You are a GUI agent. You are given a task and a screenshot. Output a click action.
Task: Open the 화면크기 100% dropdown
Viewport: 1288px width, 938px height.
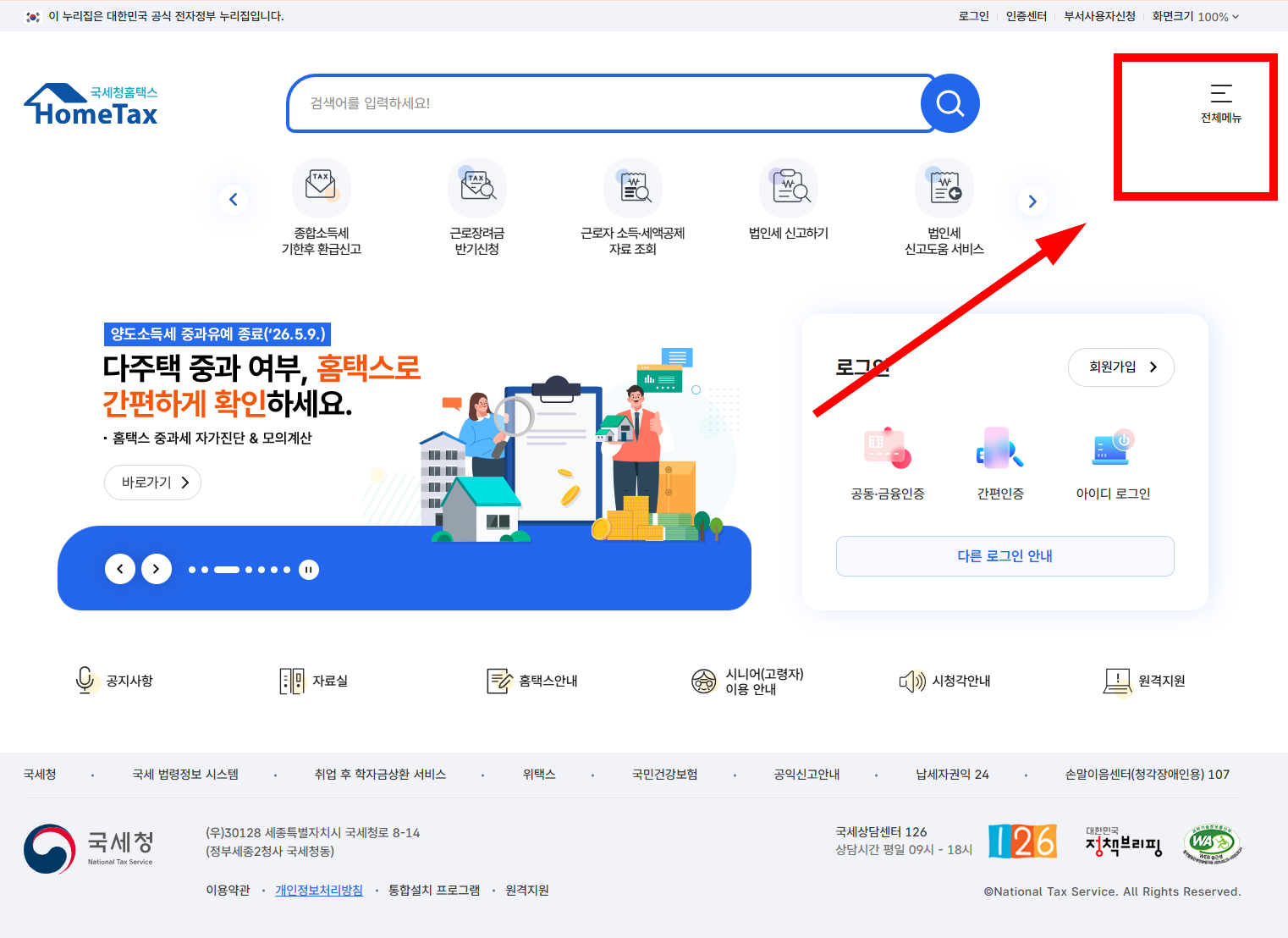[x=1195, y=15]
